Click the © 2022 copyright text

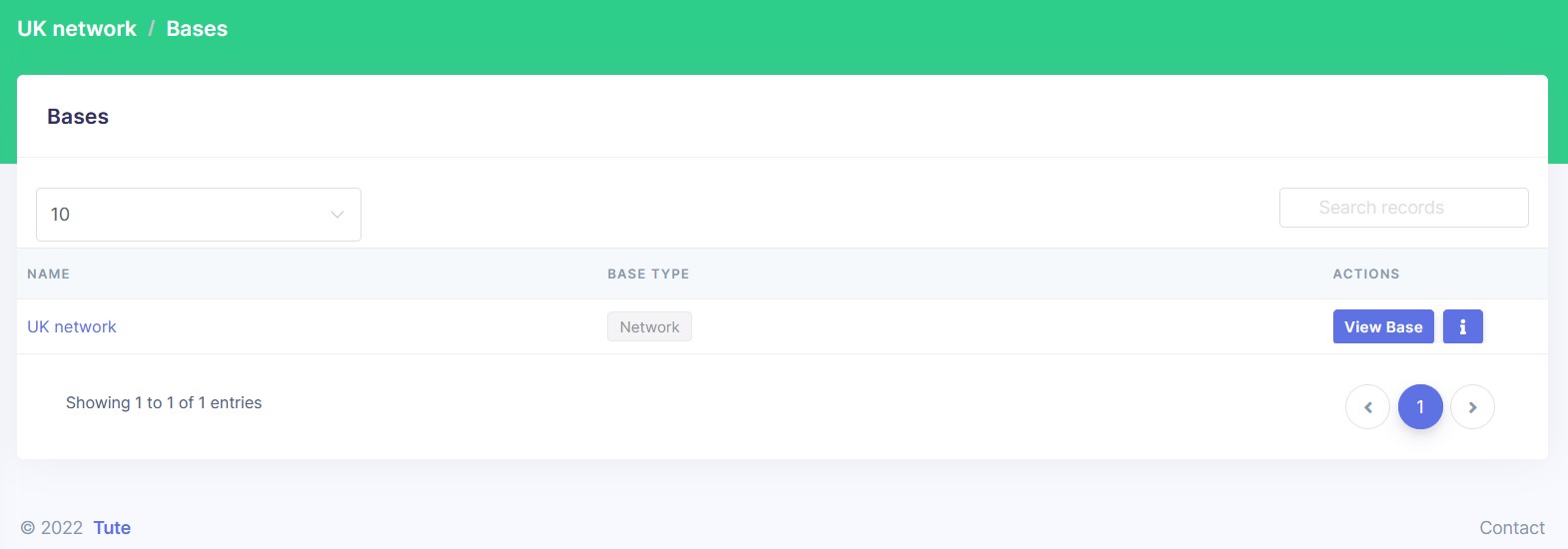[x=52, y=528]
